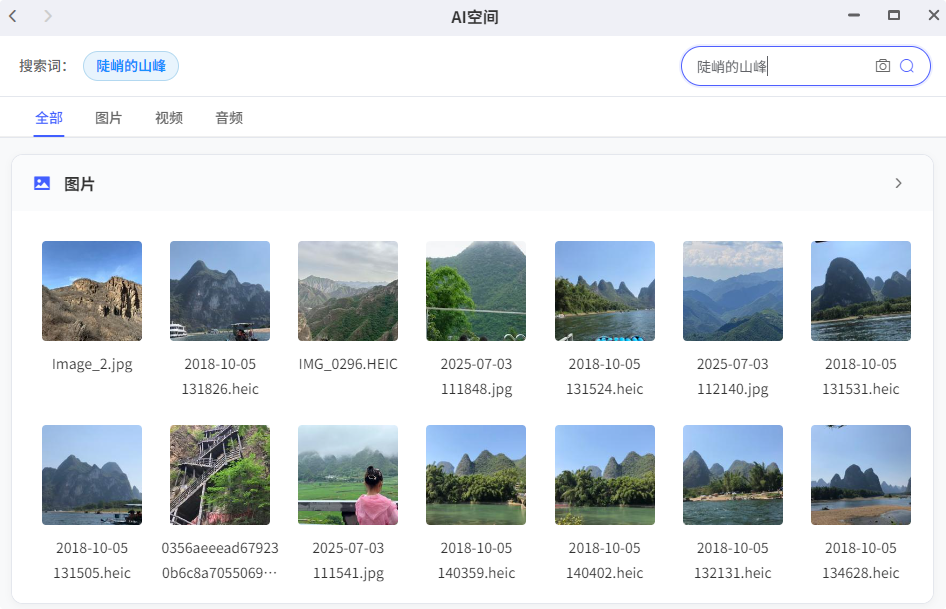This screenshot has width=946, height=609.
Task: Select the 2025-07-03 111848.jpg thumbnail
Action: tap(476, 291)
